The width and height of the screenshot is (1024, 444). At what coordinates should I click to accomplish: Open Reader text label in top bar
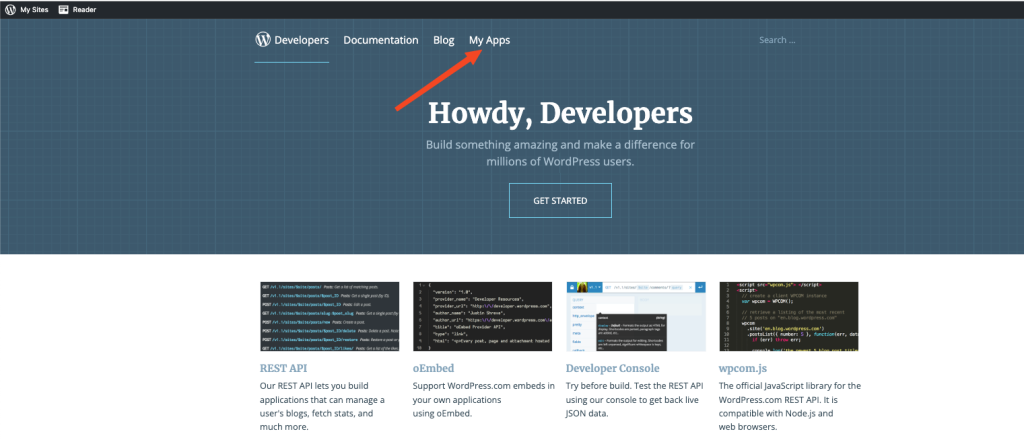click(x=85, y=9)
